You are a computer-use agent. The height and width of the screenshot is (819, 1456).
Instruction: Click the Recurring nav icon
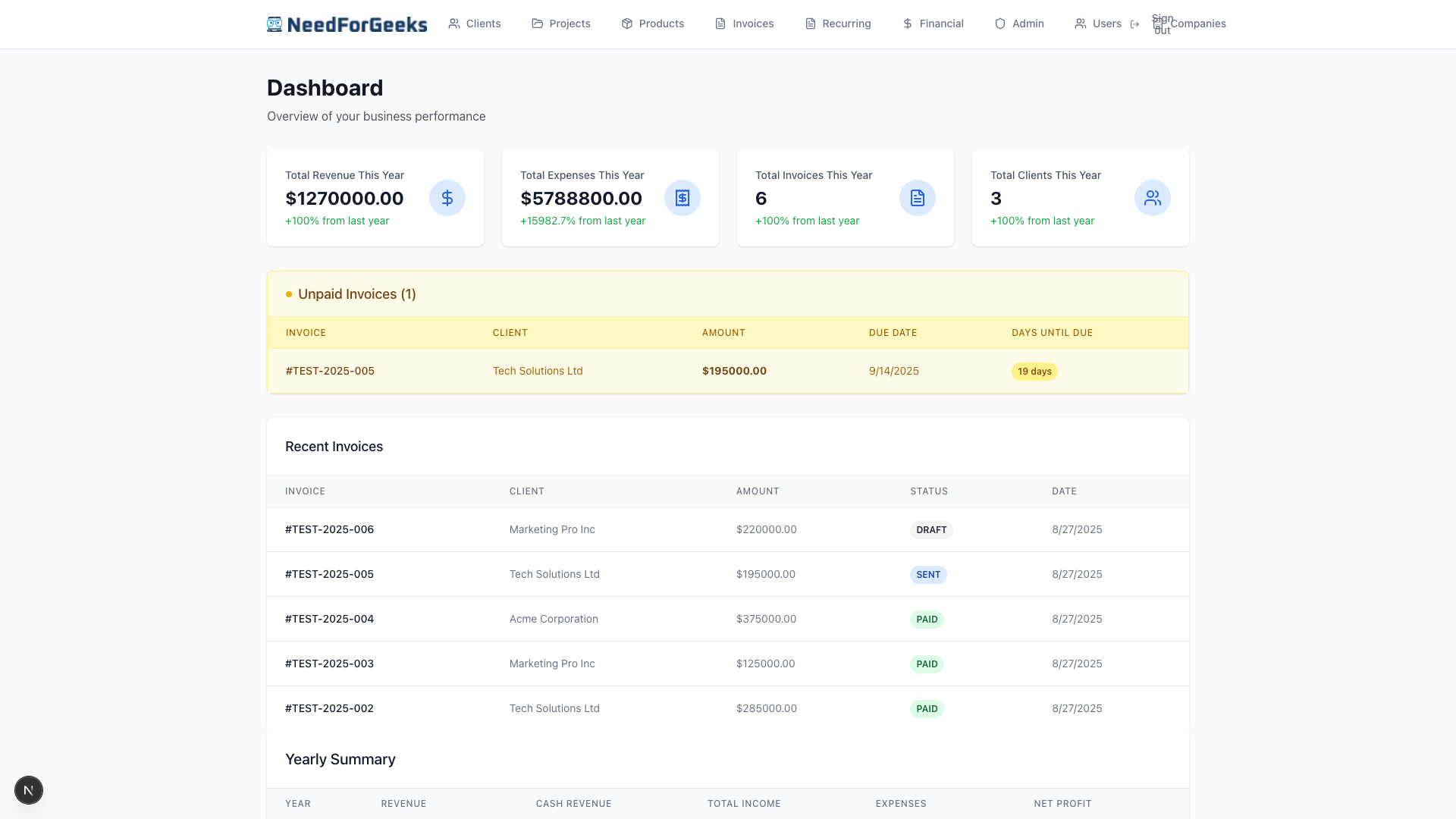[x=808, y=24]
